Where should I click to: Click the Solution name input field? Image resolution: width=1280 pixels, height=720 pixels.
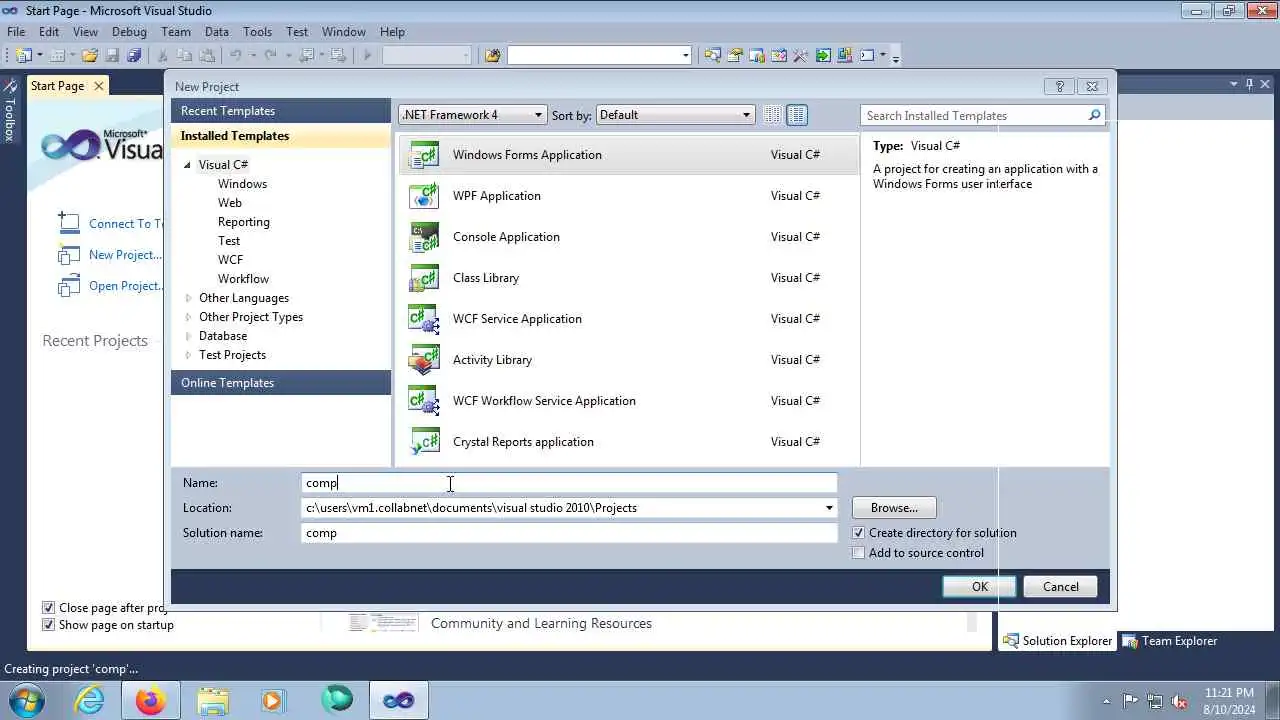tap(569, 533)
